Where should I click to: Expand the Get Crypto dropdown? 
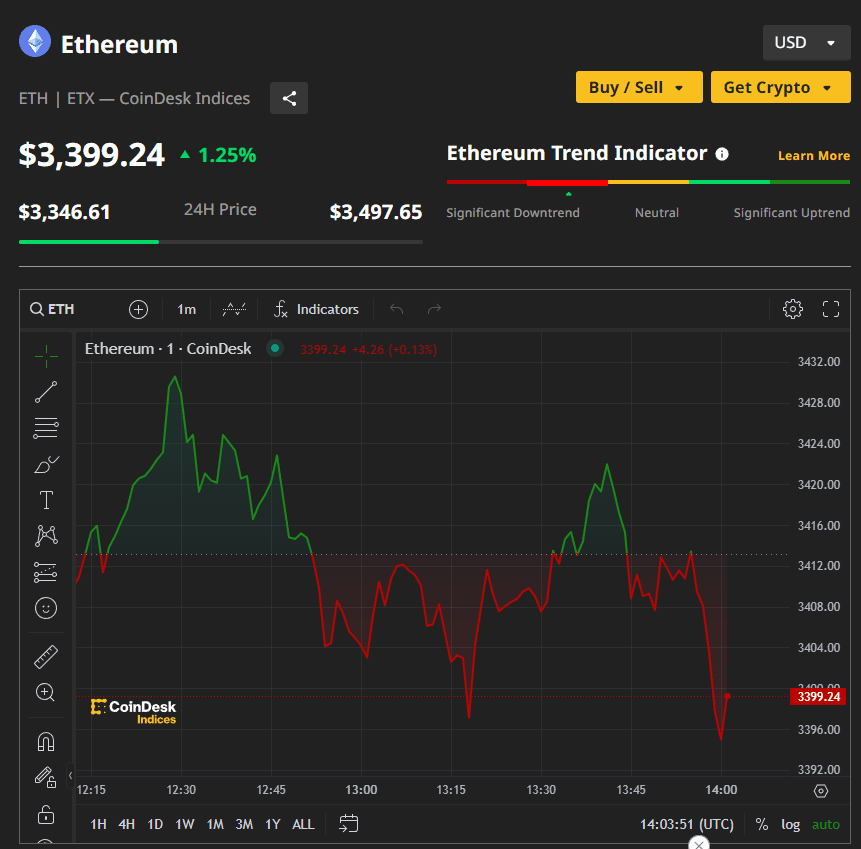[780, 87]
